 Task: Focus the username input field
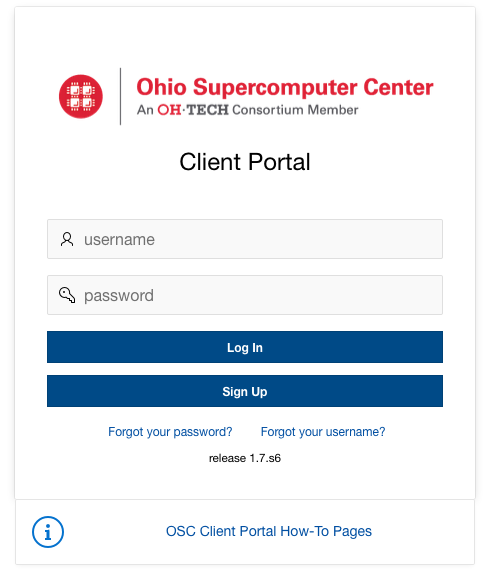pyautogui.click(x=245, y=239)
